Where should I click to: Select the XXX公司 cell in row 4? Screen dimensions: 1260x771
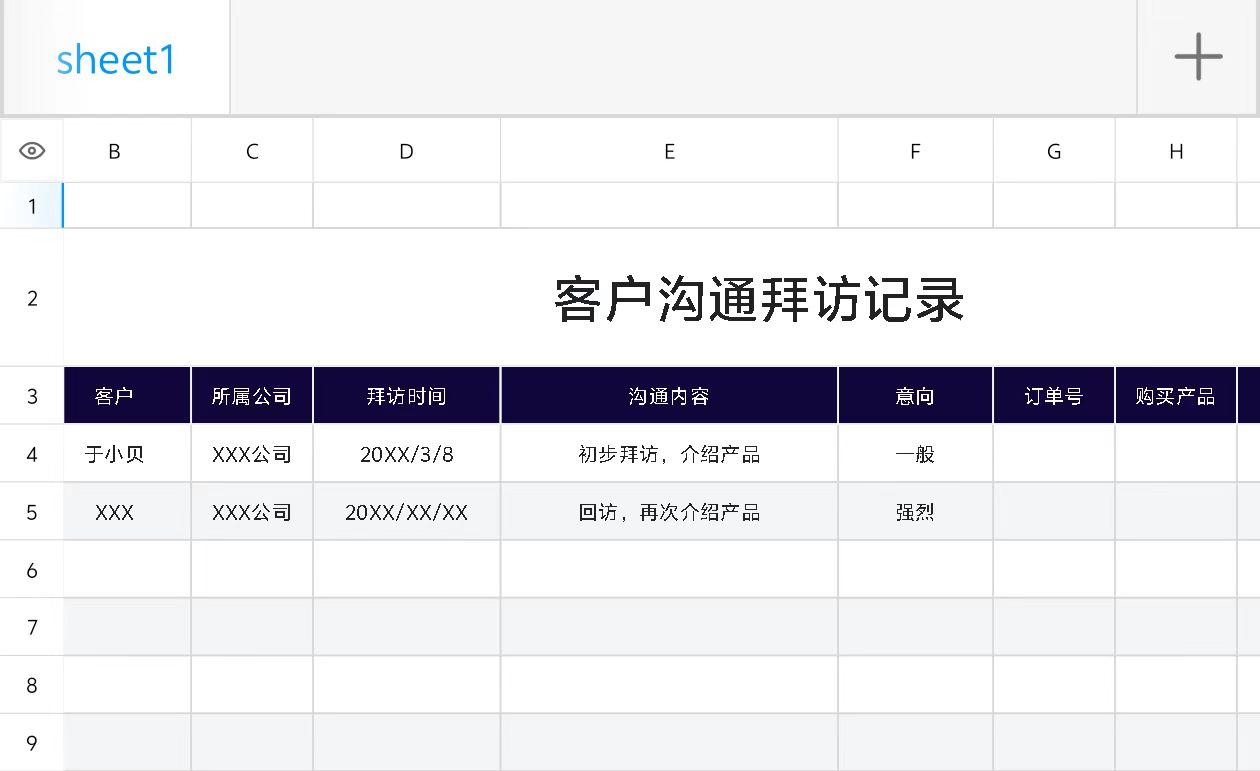pos(252,454)
